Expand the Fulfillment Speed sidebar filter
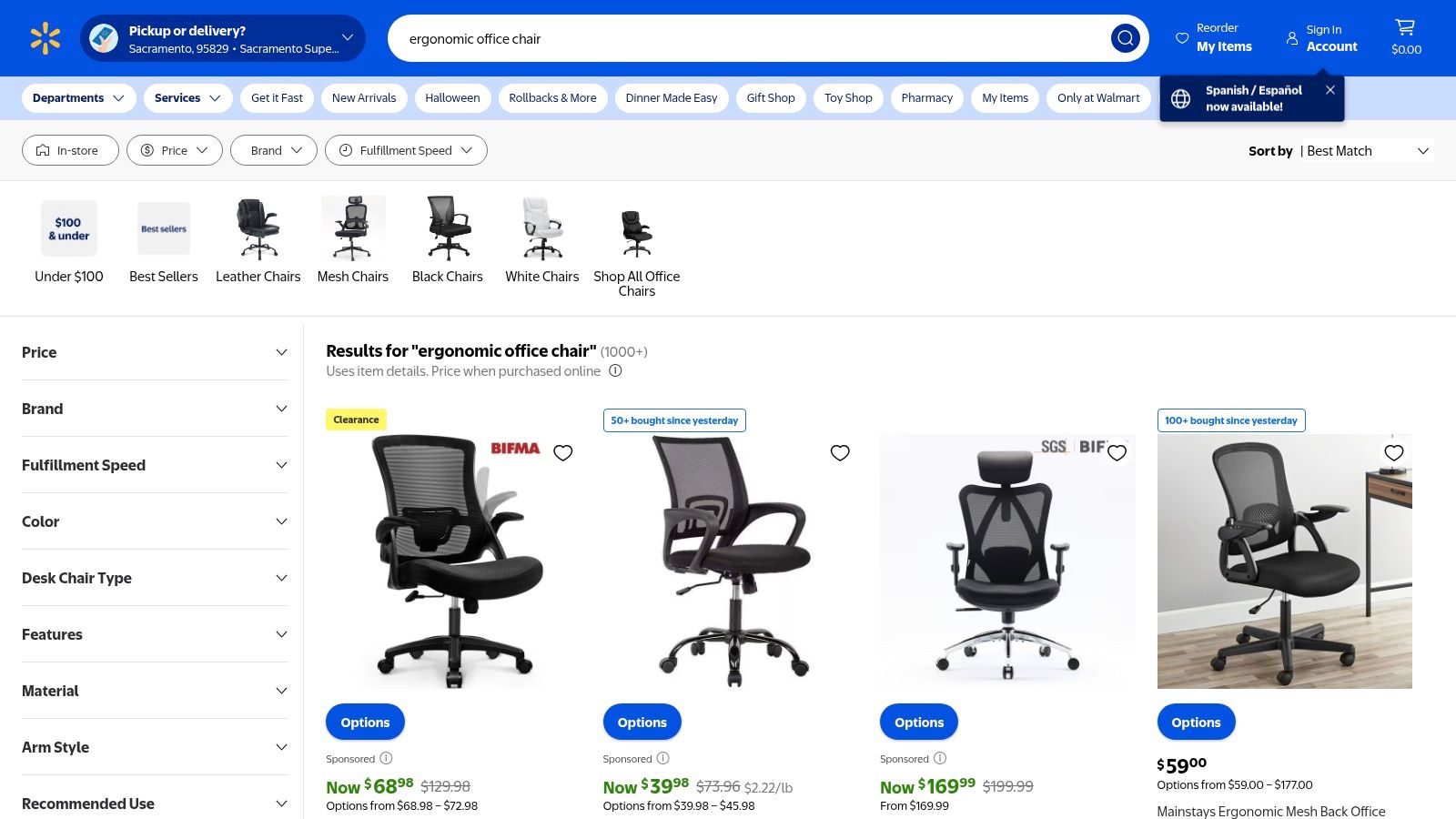 [x=155, y=465]
